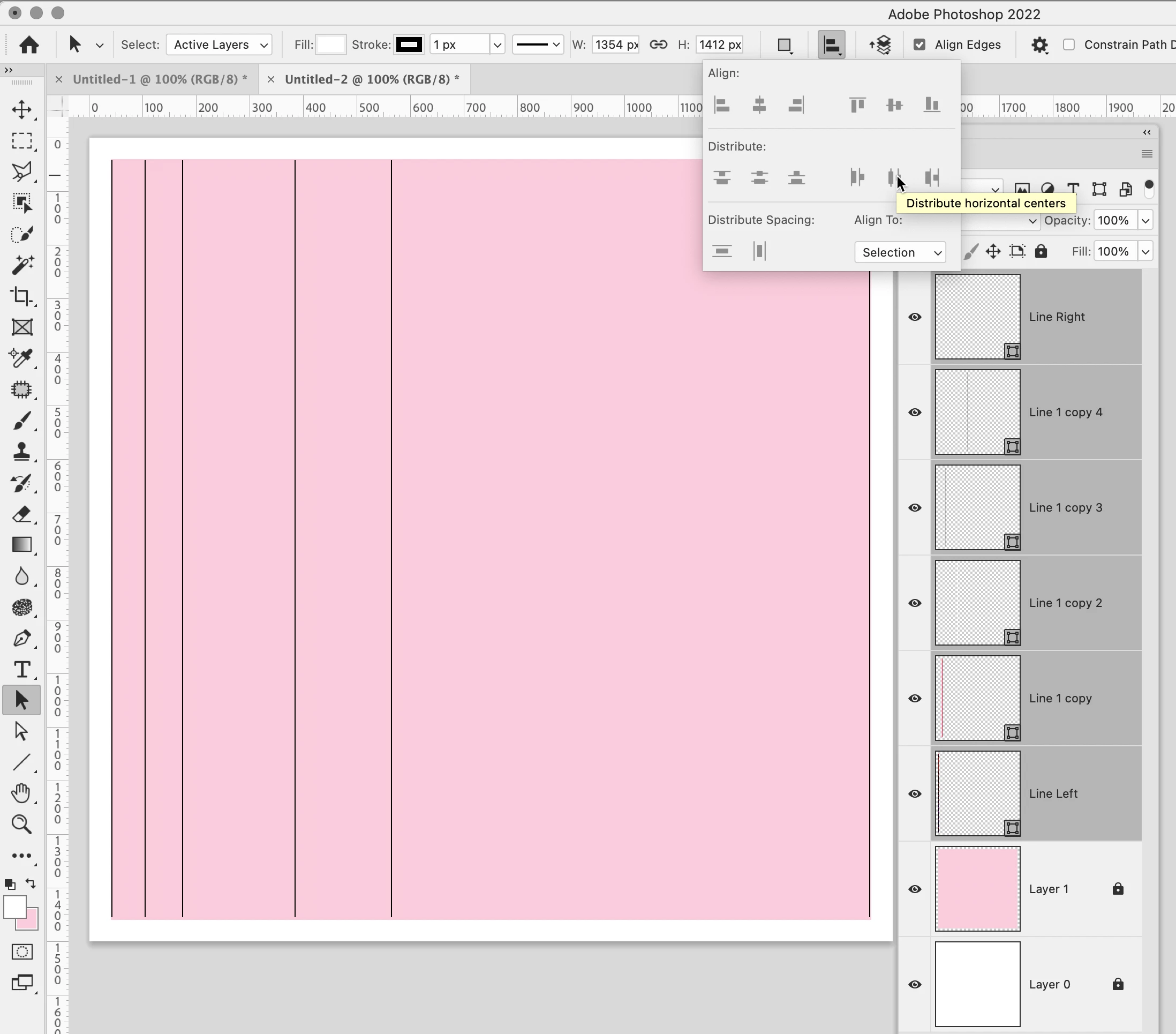
Task: Switch to the Untitled-2 document tab
Action: pyautogui.click(x=371, y=79)
